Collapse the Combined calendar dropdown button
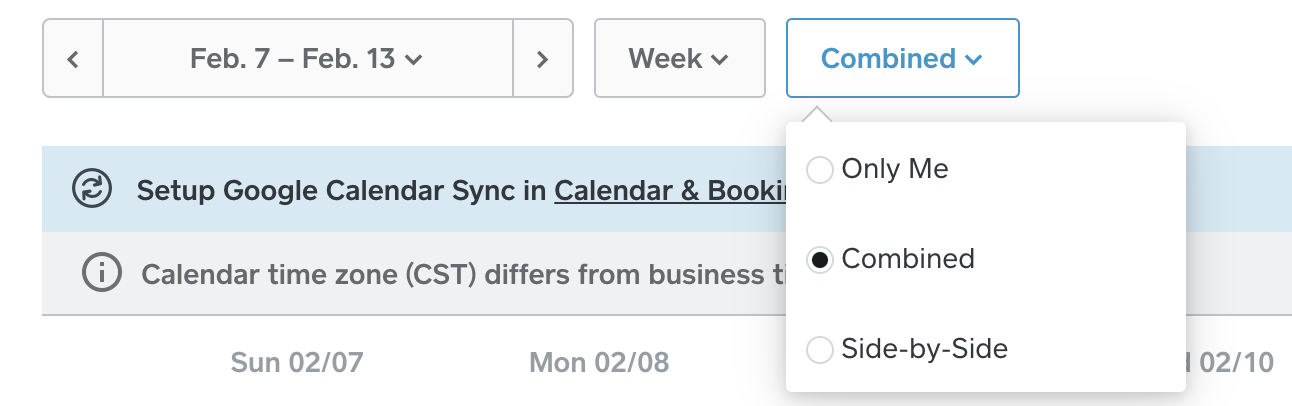Image resolution: width=1292 pixels, height=406 pixels. [x=902, y=59]
